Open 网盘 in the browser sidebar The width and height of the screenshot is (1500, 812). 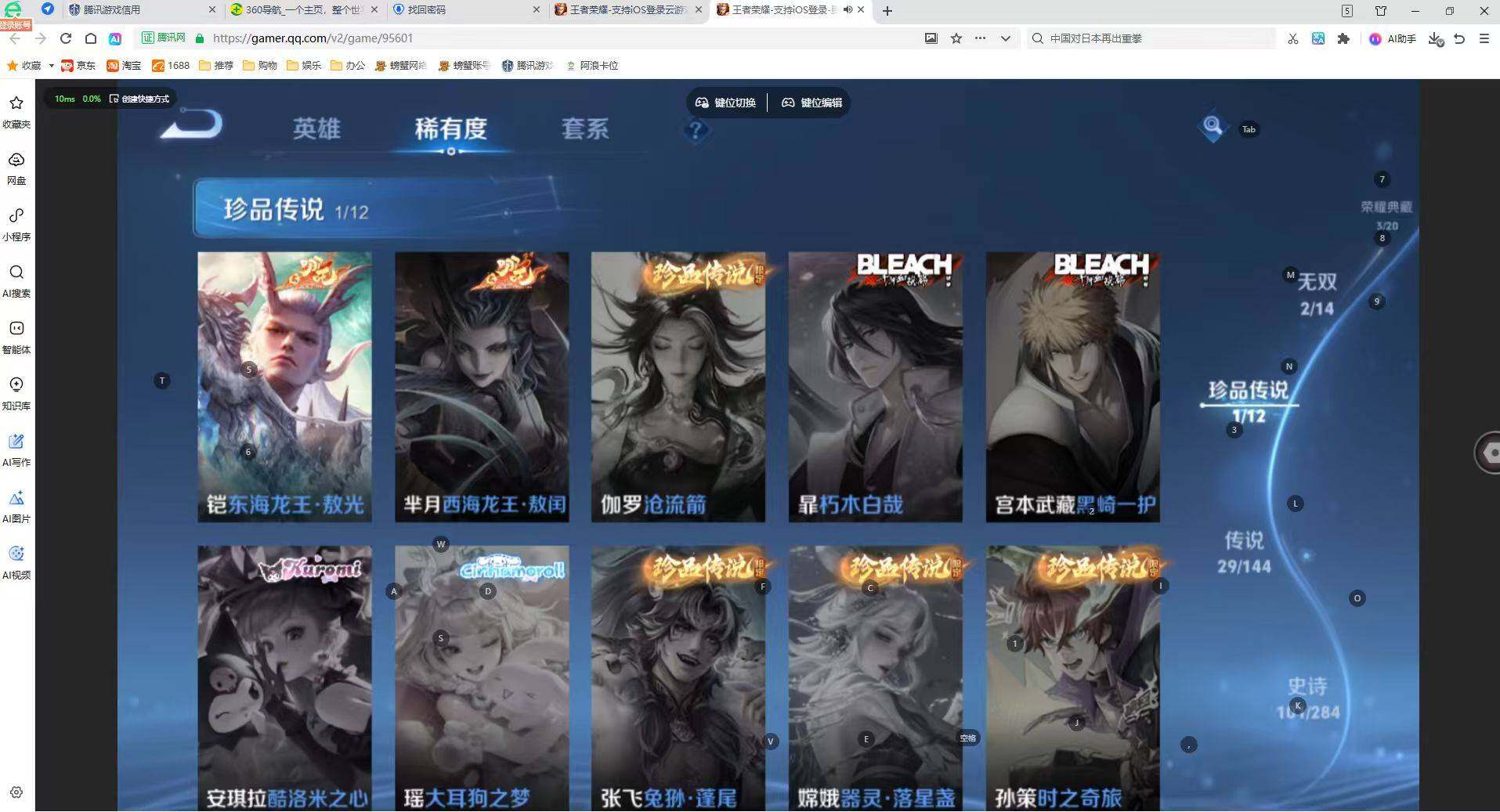[x=16, y=168]
